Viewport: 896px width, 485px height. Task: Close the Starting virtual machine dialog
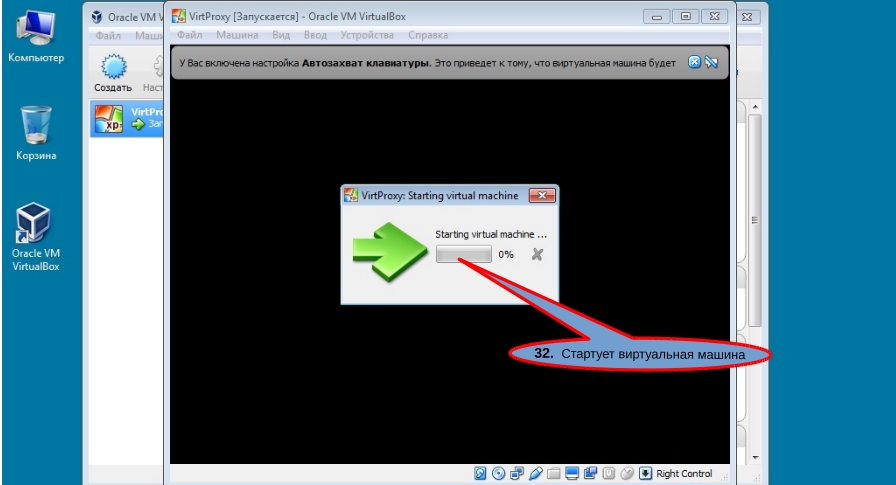(x=542, y=195)
